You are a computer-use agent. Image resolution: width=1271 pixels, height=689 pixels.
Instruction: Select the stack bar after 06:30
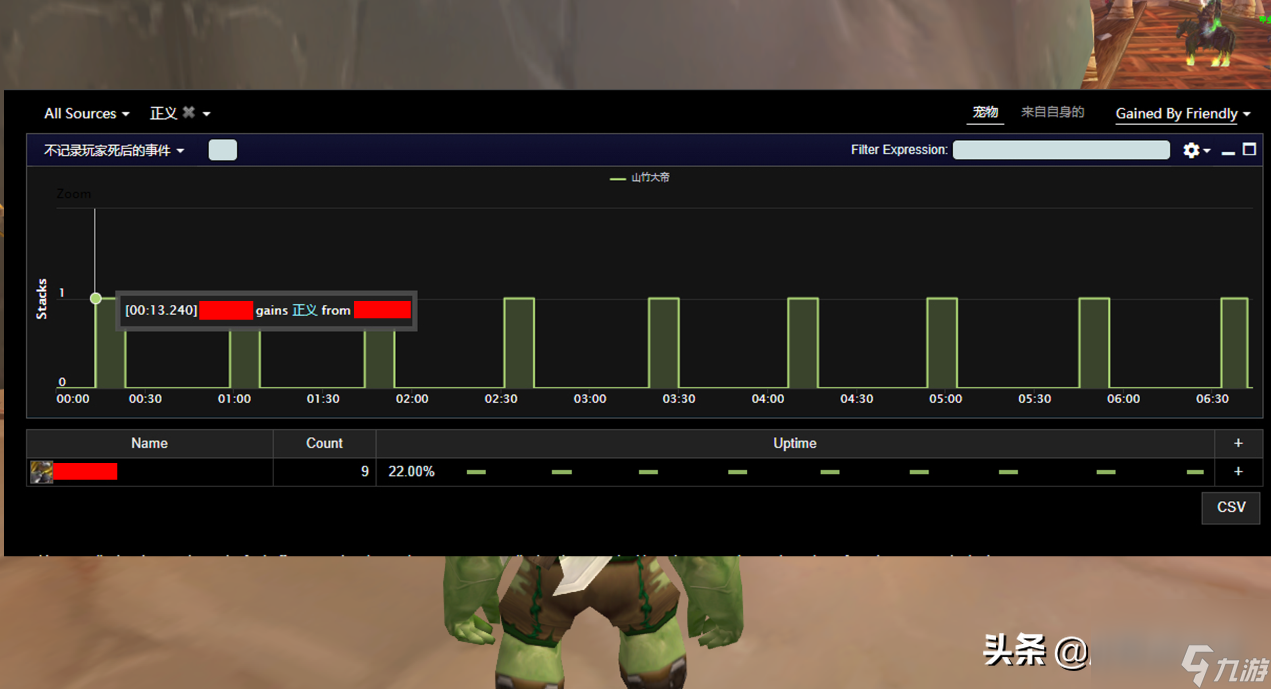coord(1235,343)
